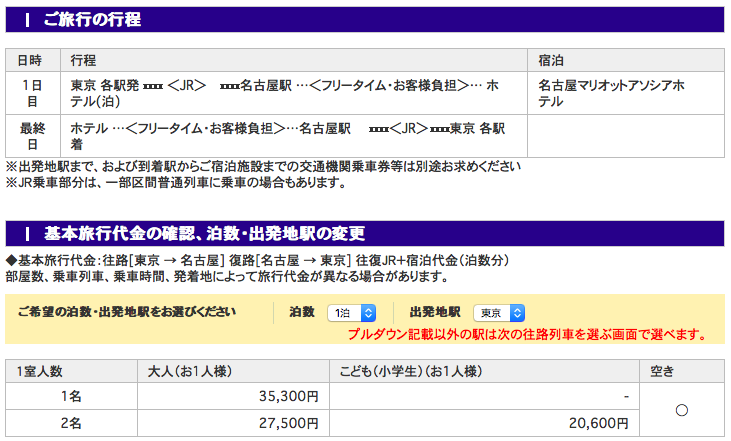Click the red プルダウン記載以外の駅 notice
The image size is (731, 441).
528,334
